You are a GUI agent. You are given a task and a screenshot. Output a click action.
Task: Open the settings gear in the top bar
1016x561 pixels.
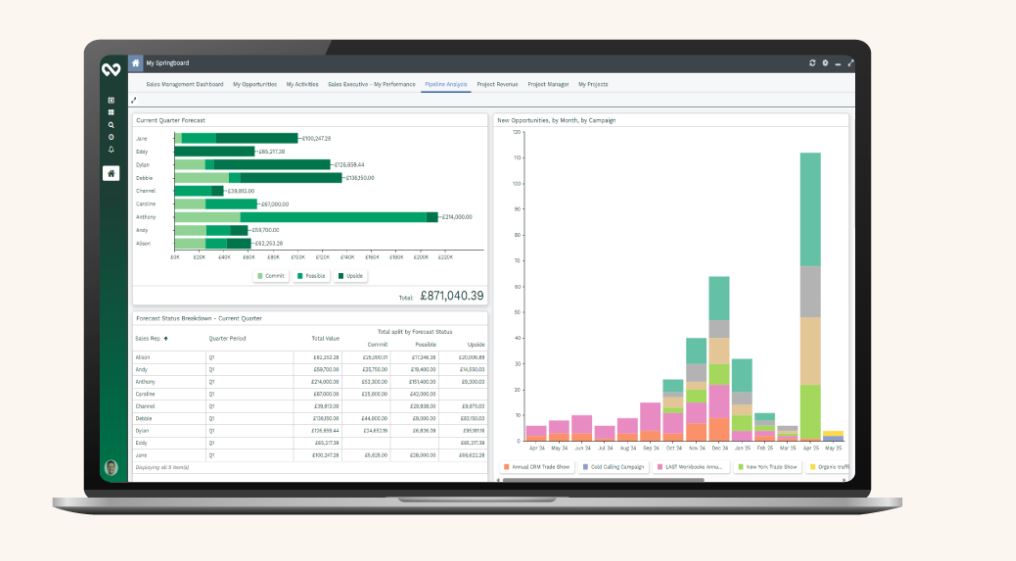tap(825, 63)
